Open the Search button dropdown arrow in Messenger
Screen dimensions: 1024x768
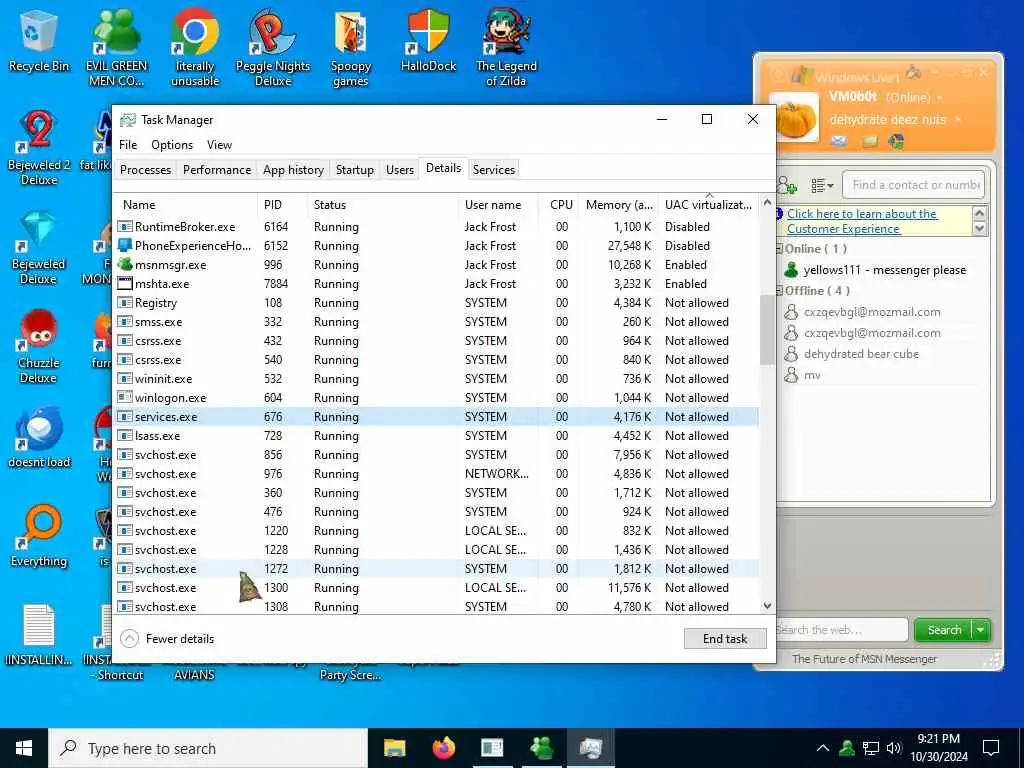point(981,630)
